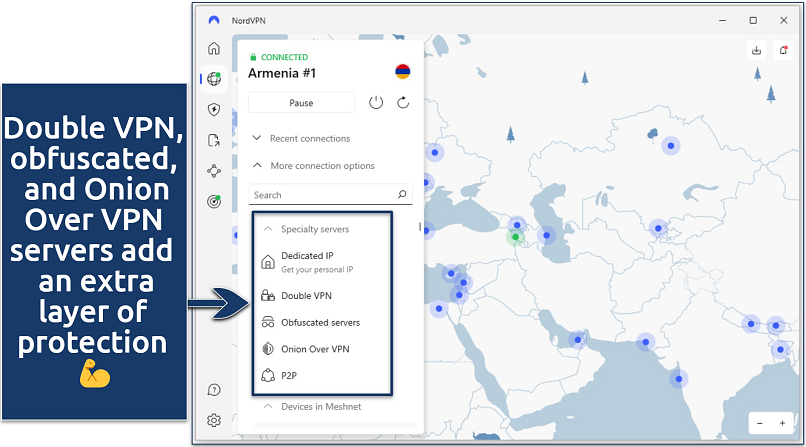Click the NordVPN logo icon

[x=214, y=20]
